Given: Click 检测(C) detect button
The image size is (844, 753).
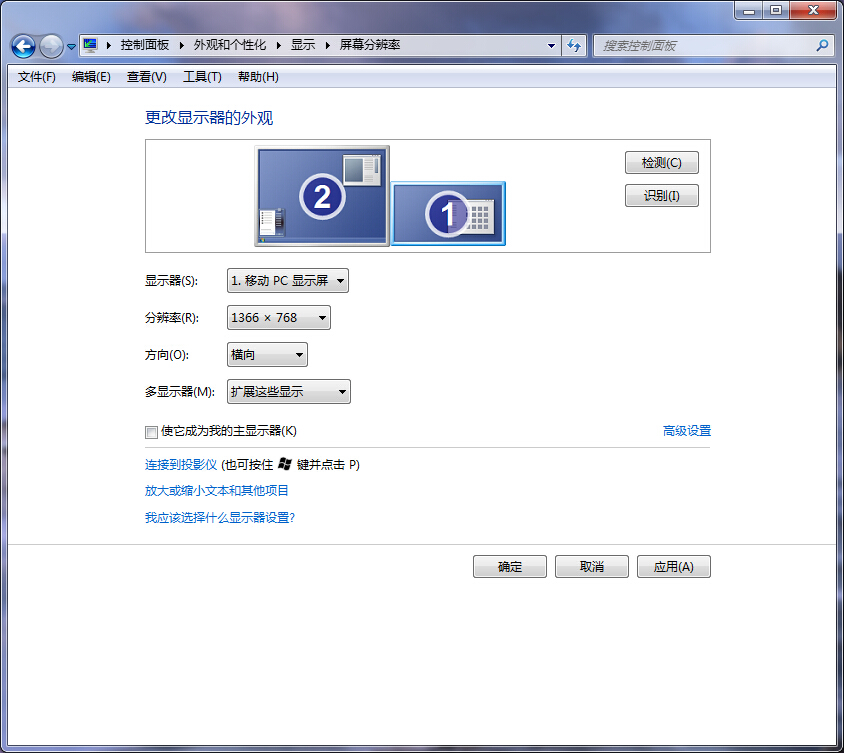Looking at the screenshot, I should (x=662, y=163).
